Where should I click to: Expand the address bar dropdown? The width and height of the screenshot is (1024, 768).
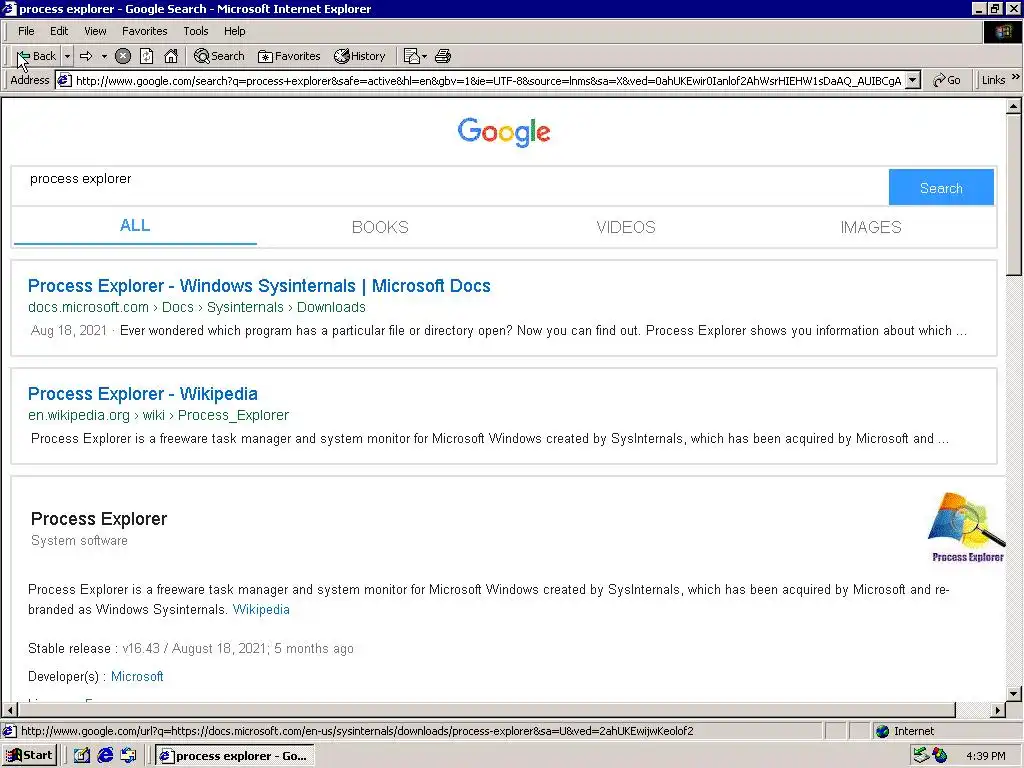pyautogui.click(x=914, y=80)
